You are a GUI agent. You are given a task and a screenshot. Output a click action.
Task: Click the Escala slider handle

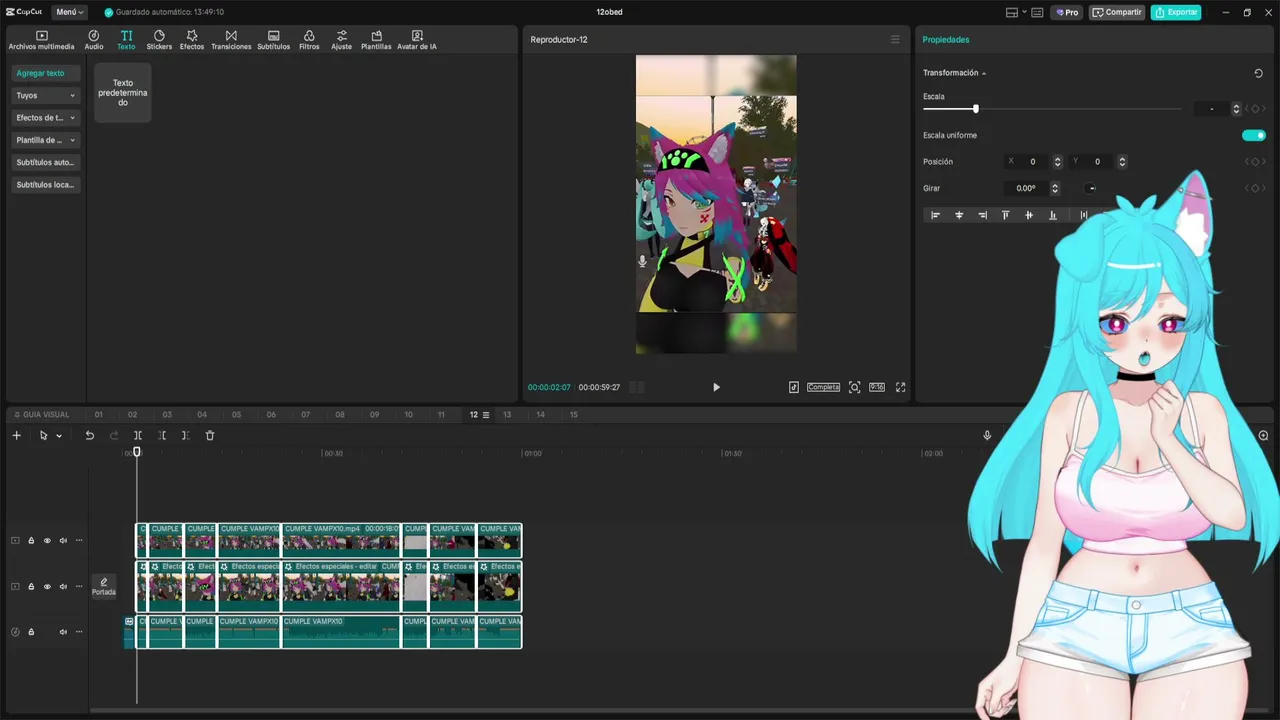[x=975, y=109]
